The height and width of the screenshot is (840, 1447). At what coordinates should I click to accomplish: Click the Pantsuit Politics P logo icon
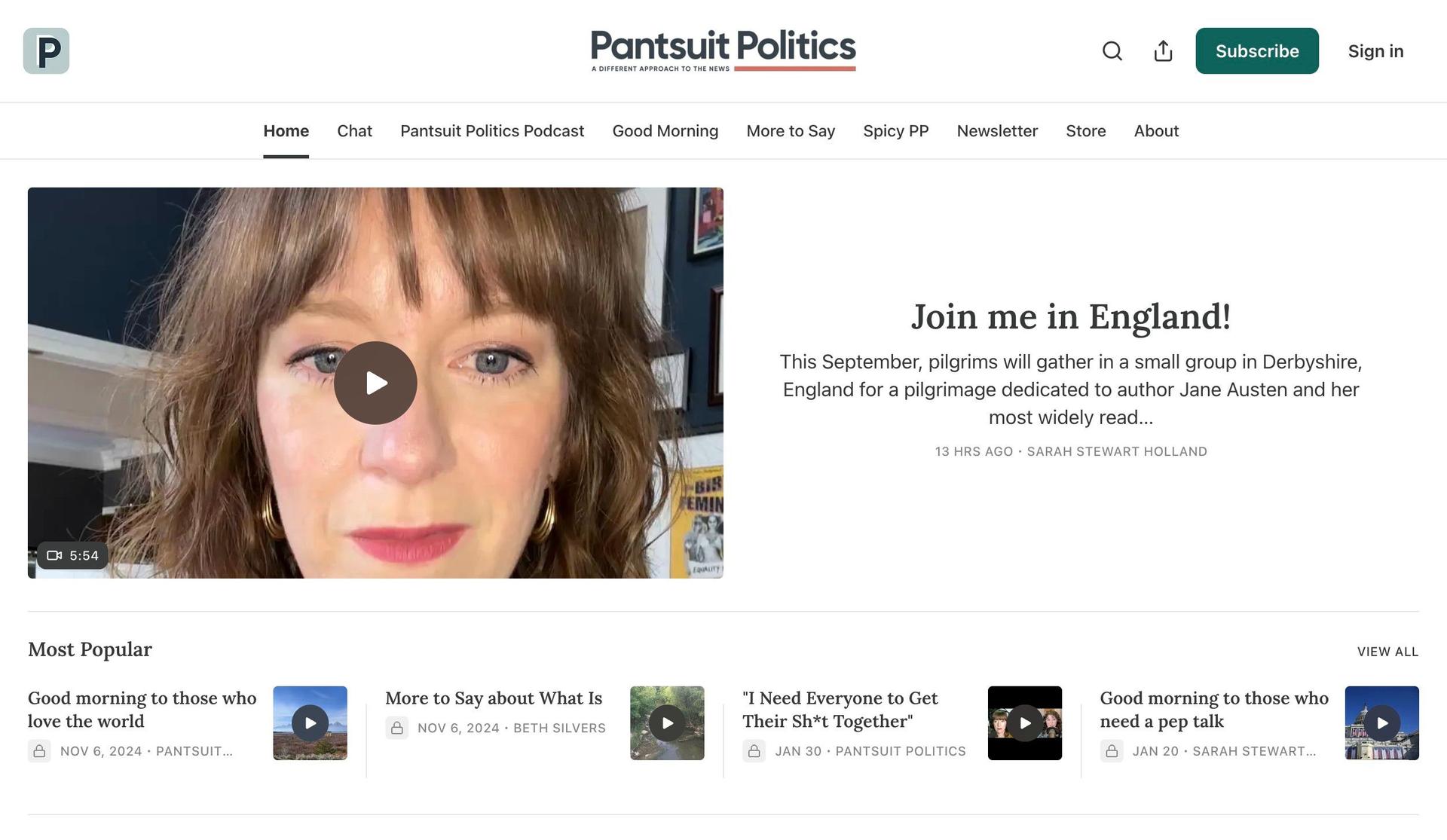pyautogui.click(x=46, y=50)
